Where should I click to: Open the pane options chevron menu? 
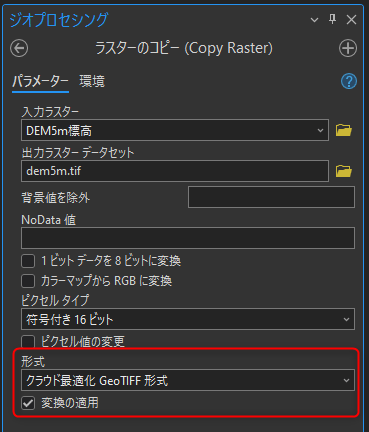point(314,20)
